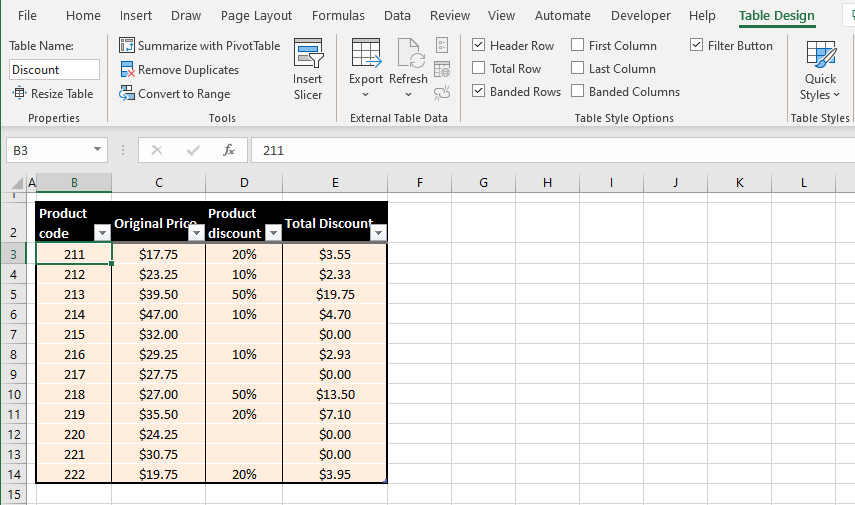The image size is (855, 505).
Task: Switch to the Formulas tab
Action: [338, 16]
